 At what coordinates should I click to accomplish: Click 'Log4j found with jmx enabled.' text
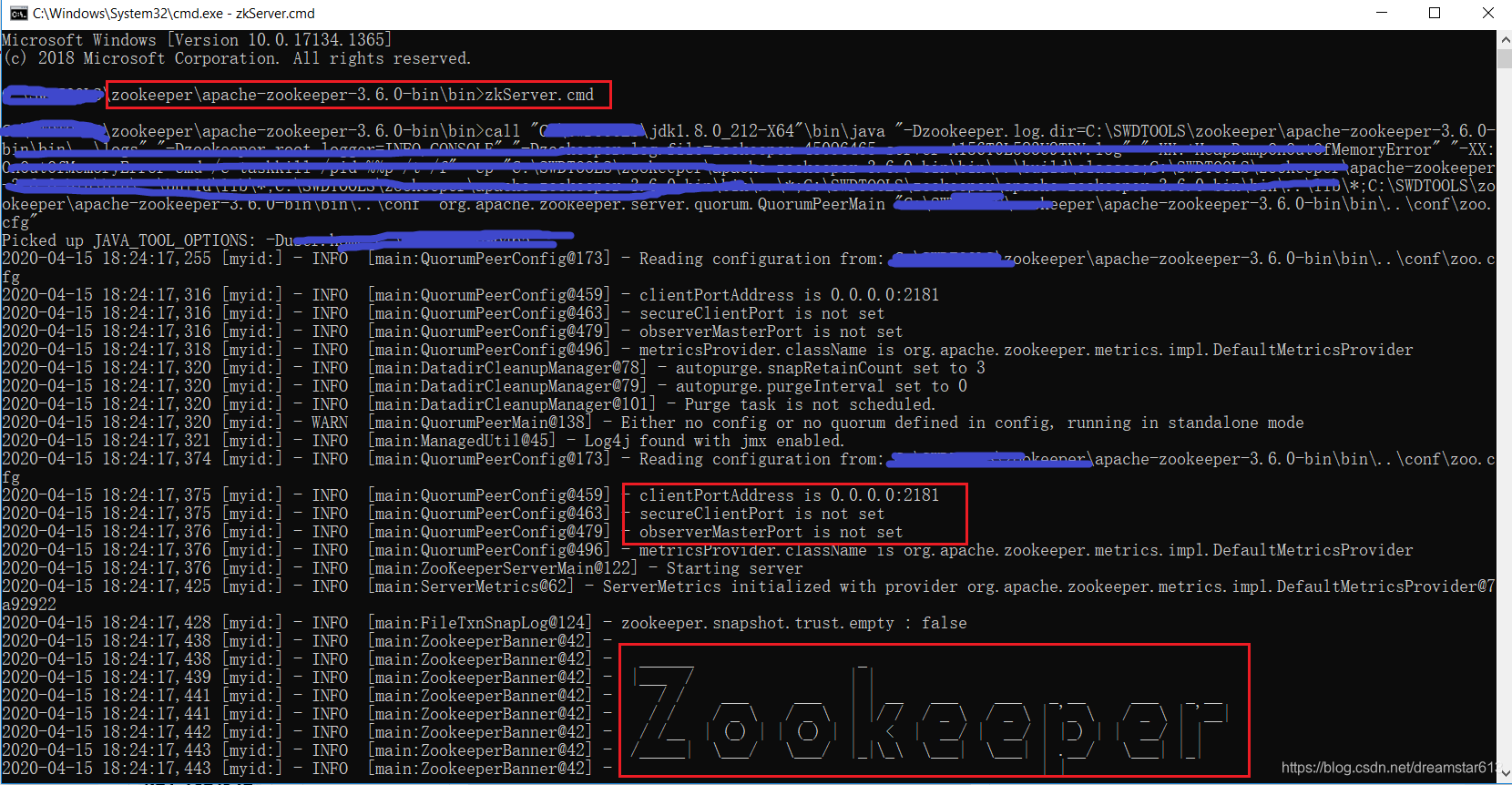pos(714,441)
